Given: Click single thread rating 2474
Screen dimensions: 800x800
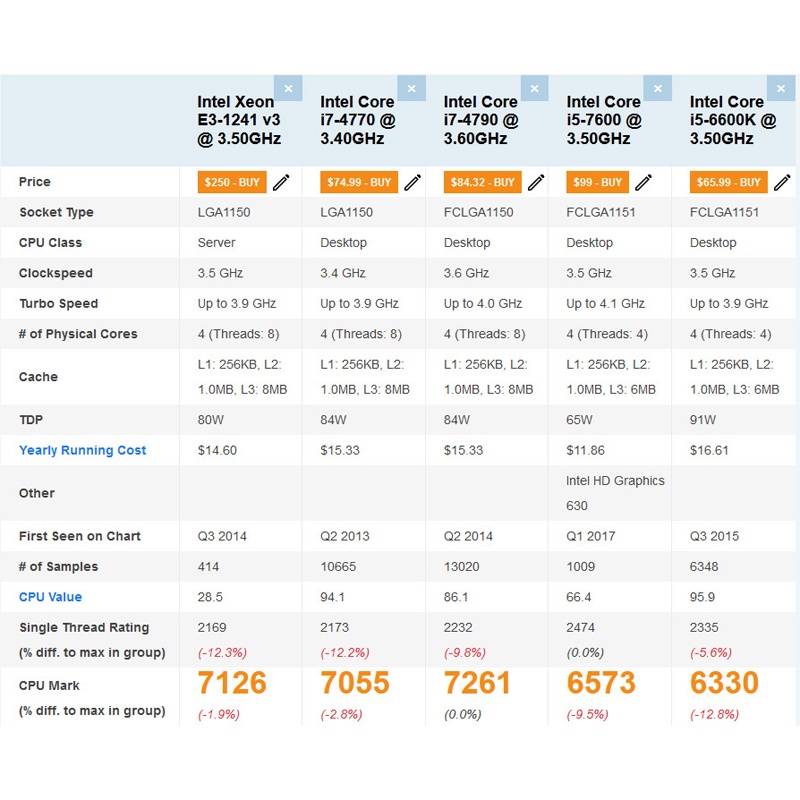Looking at the screenshot, I should click(581, 628).
